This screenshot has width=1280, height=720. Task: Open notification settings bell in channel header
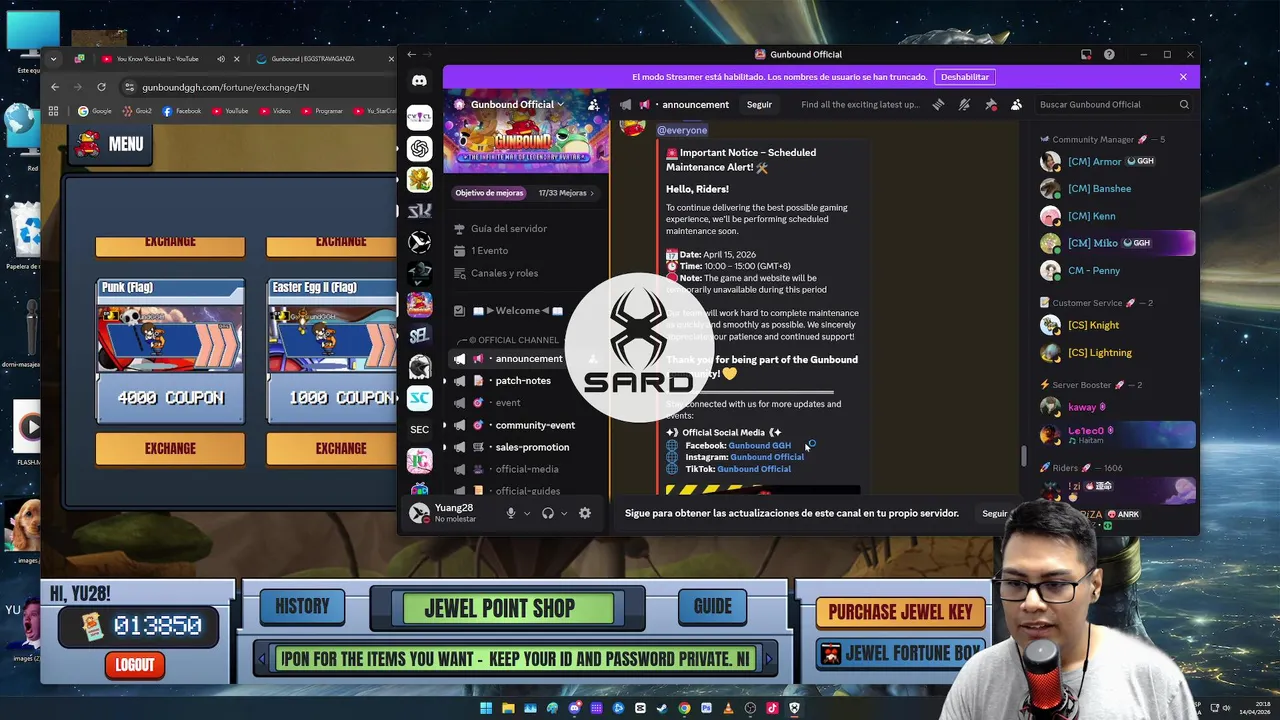964,104
